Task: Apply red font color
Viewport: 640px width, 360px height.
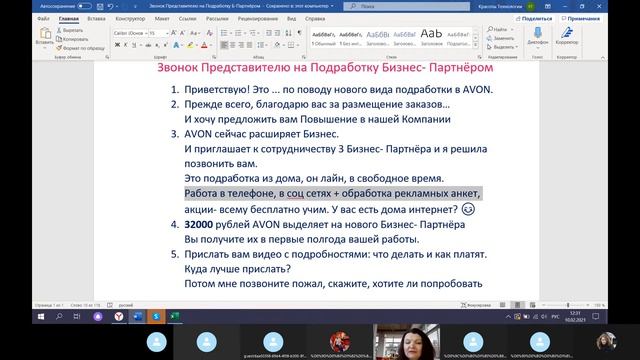Action: coord(204,45)
